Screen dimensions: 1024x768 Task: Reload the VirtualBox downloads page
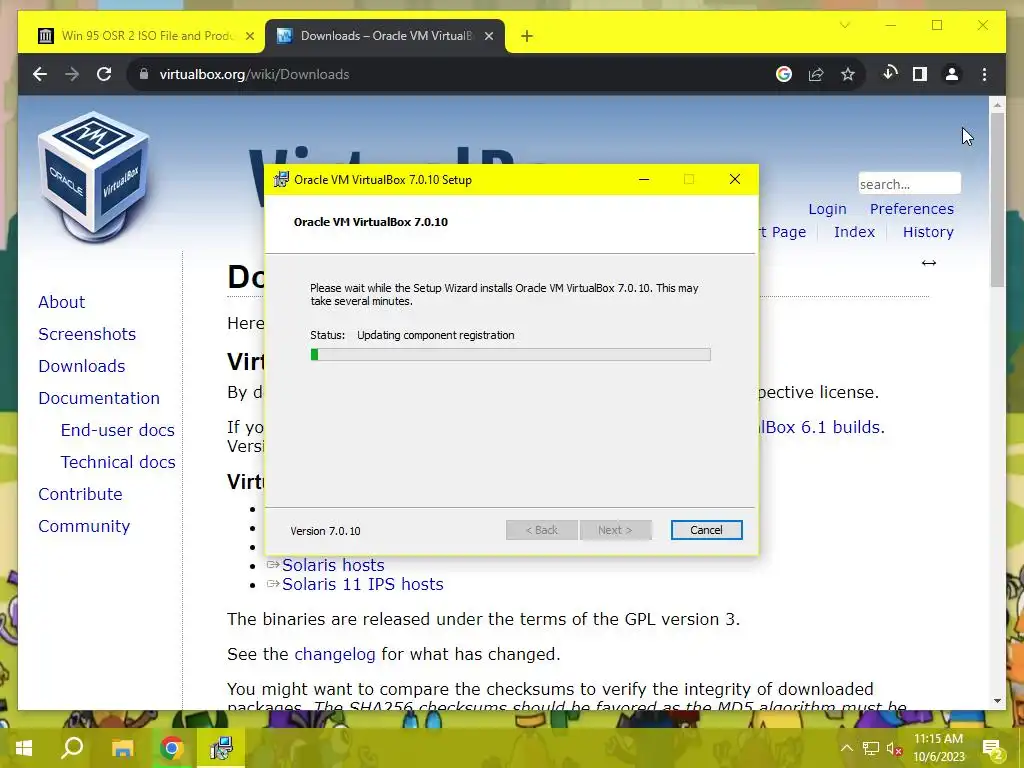104,74
